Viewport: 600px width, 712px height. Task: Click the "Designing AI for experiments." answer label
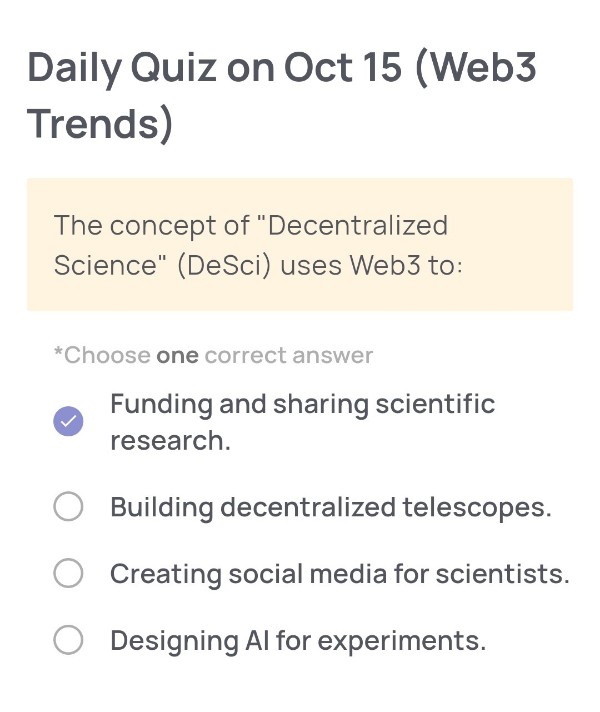click(x=297, y=640)
